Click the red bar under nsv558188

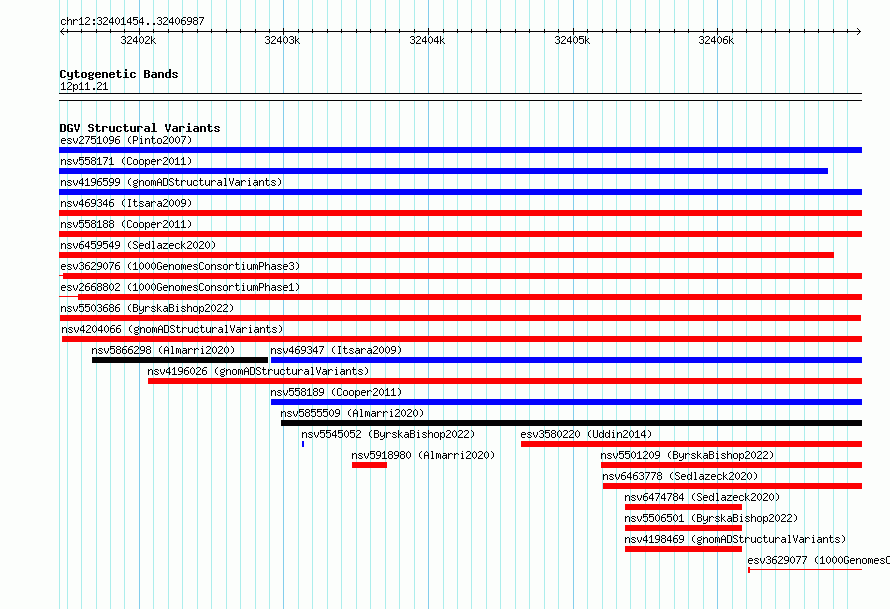coord(460,234)
